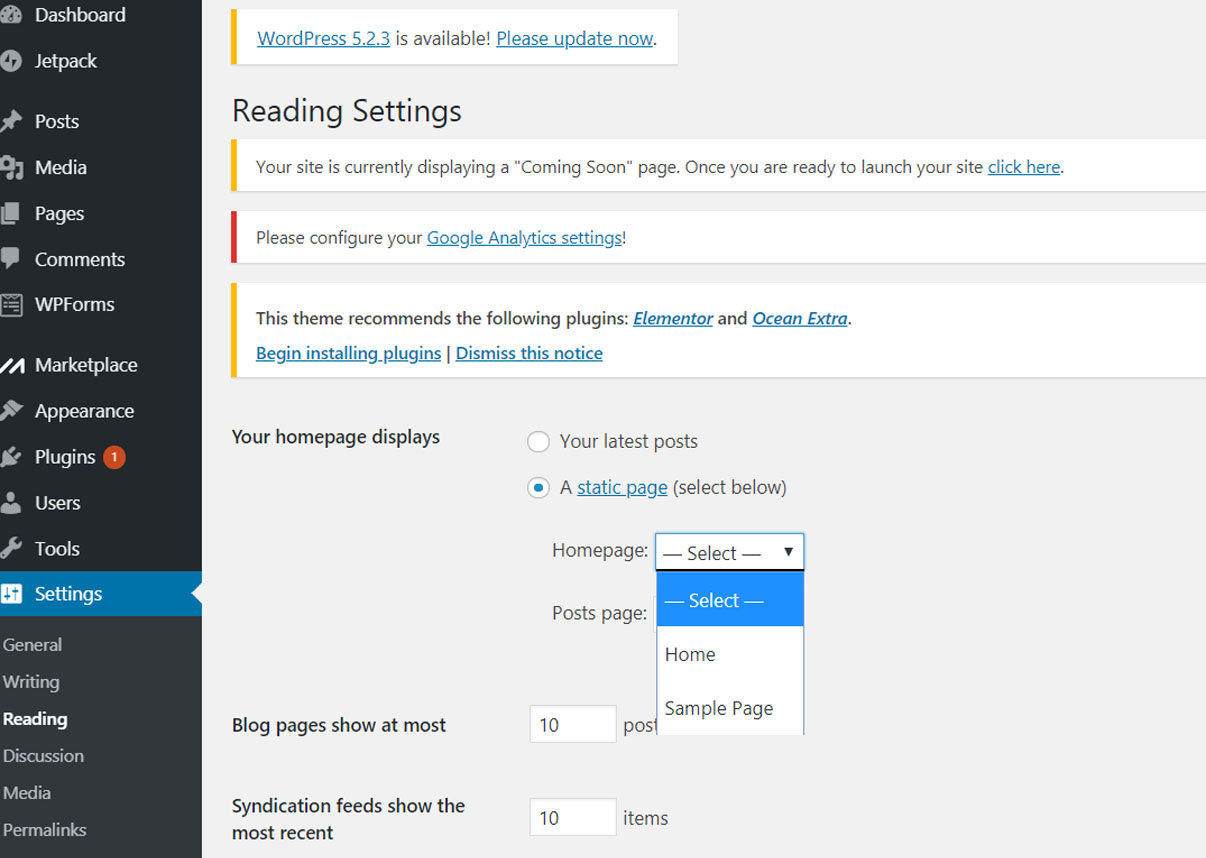
Task: Click the Users person icon
Action: click(10, 503)
